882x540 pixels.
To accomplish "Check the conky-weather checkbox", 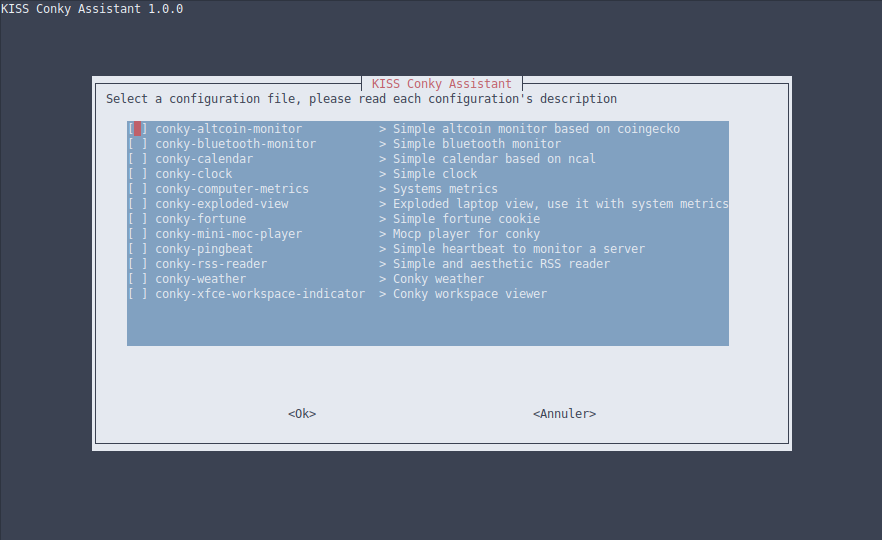I will pos(137,279).
